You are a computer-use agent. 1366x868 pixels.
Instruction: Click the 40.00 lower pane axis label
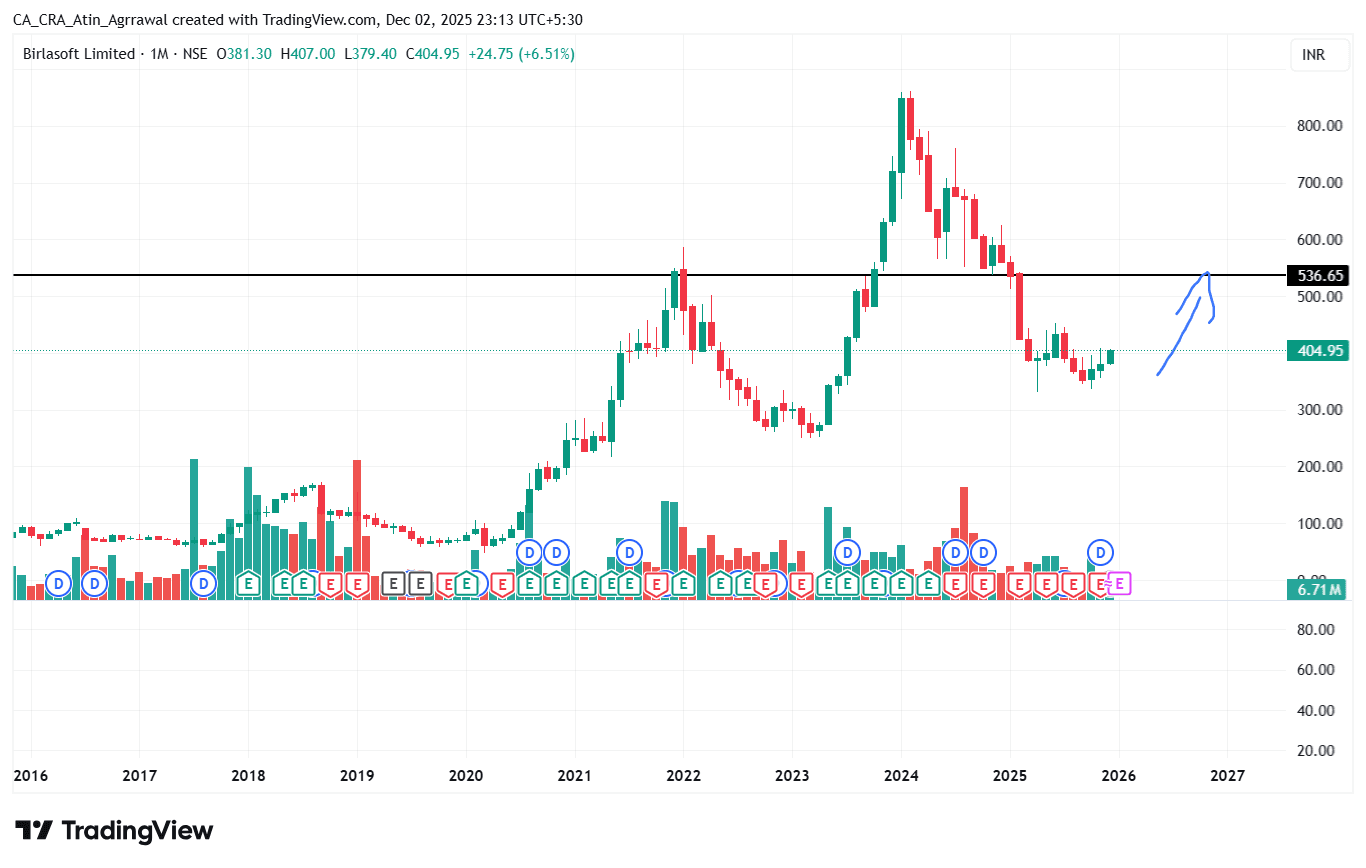point(1318,711)
